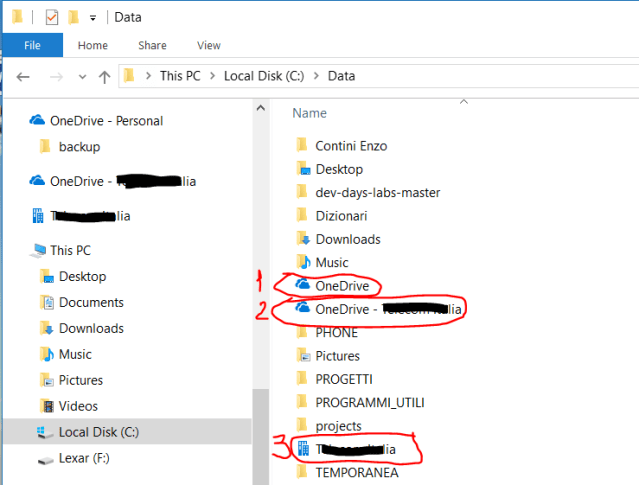Open the File menu tab
Screen dimensions: 639x485
tap(32, 45)
